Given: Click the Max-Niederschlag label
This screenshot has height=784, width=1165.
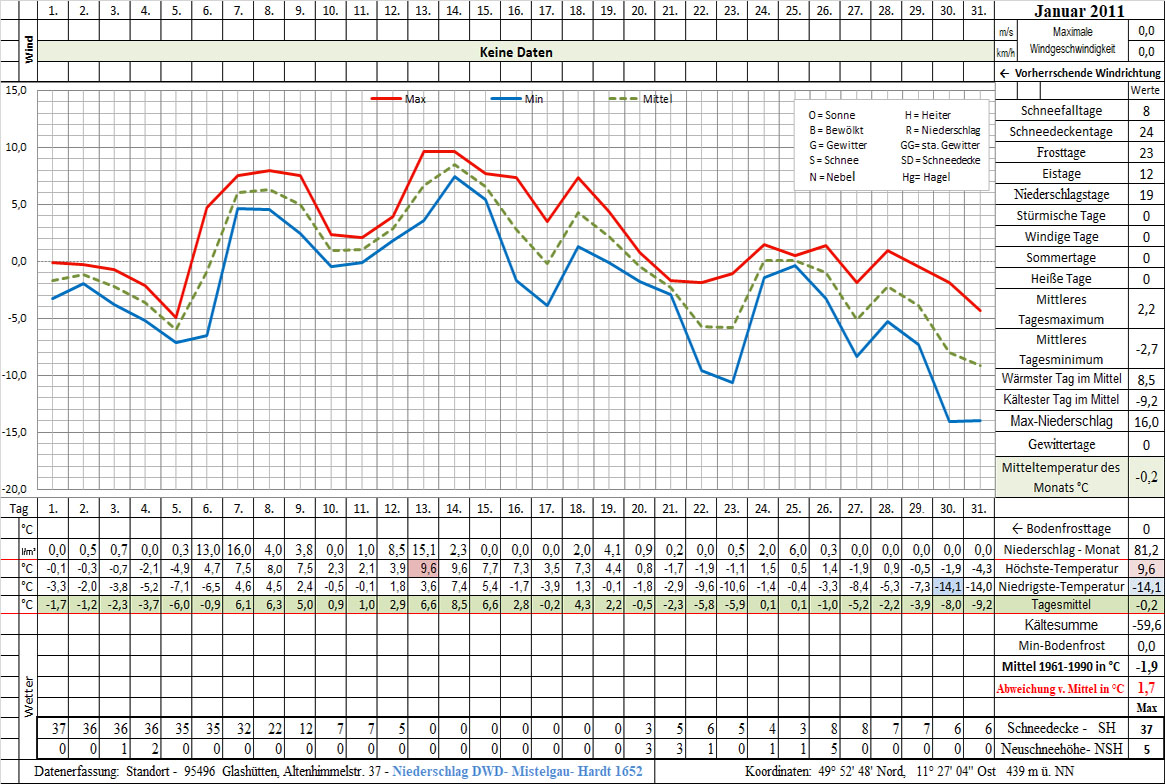Looking at the screenshot, I should point(1061,421).
